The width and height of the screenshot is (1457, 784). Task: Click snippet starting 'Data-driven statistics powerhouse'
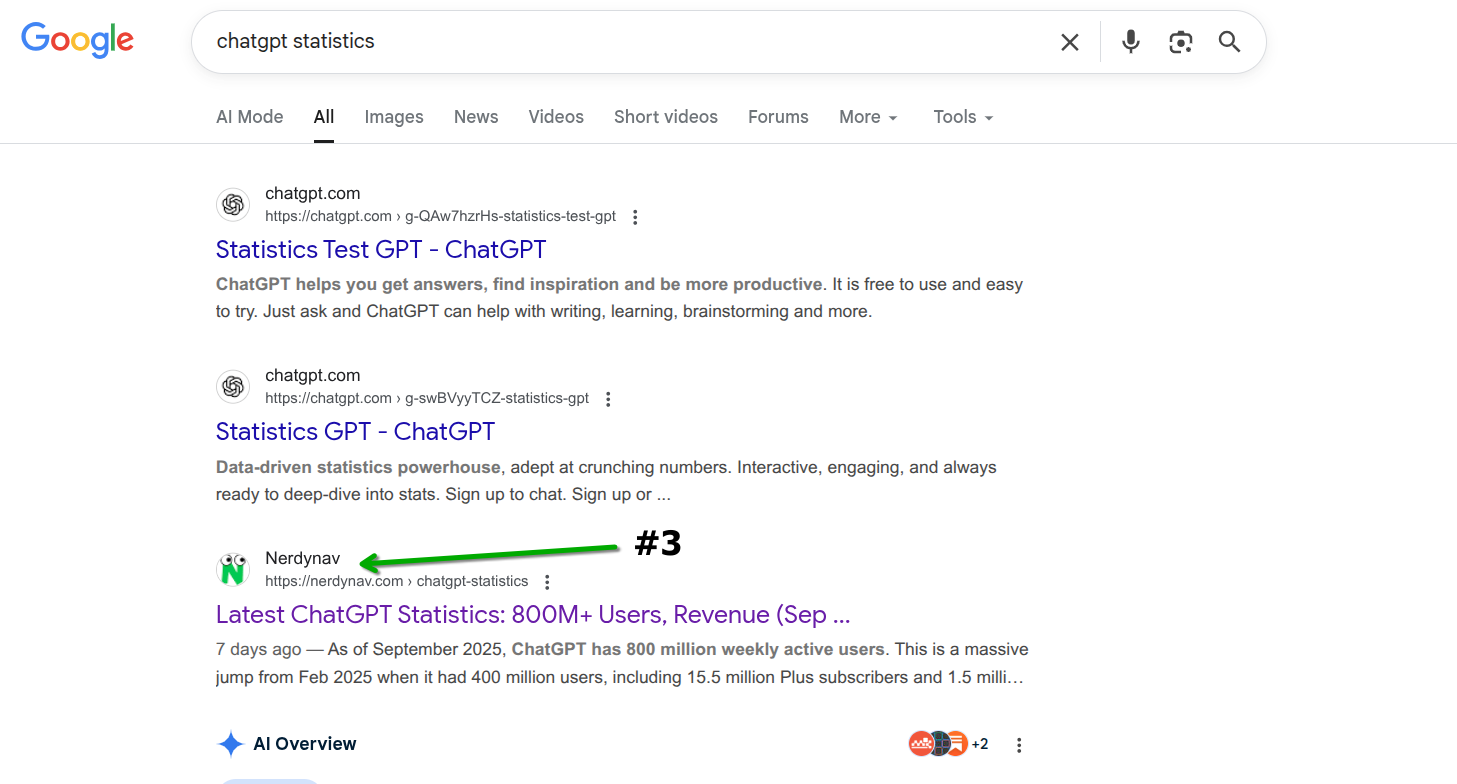[x=606, y=481]
